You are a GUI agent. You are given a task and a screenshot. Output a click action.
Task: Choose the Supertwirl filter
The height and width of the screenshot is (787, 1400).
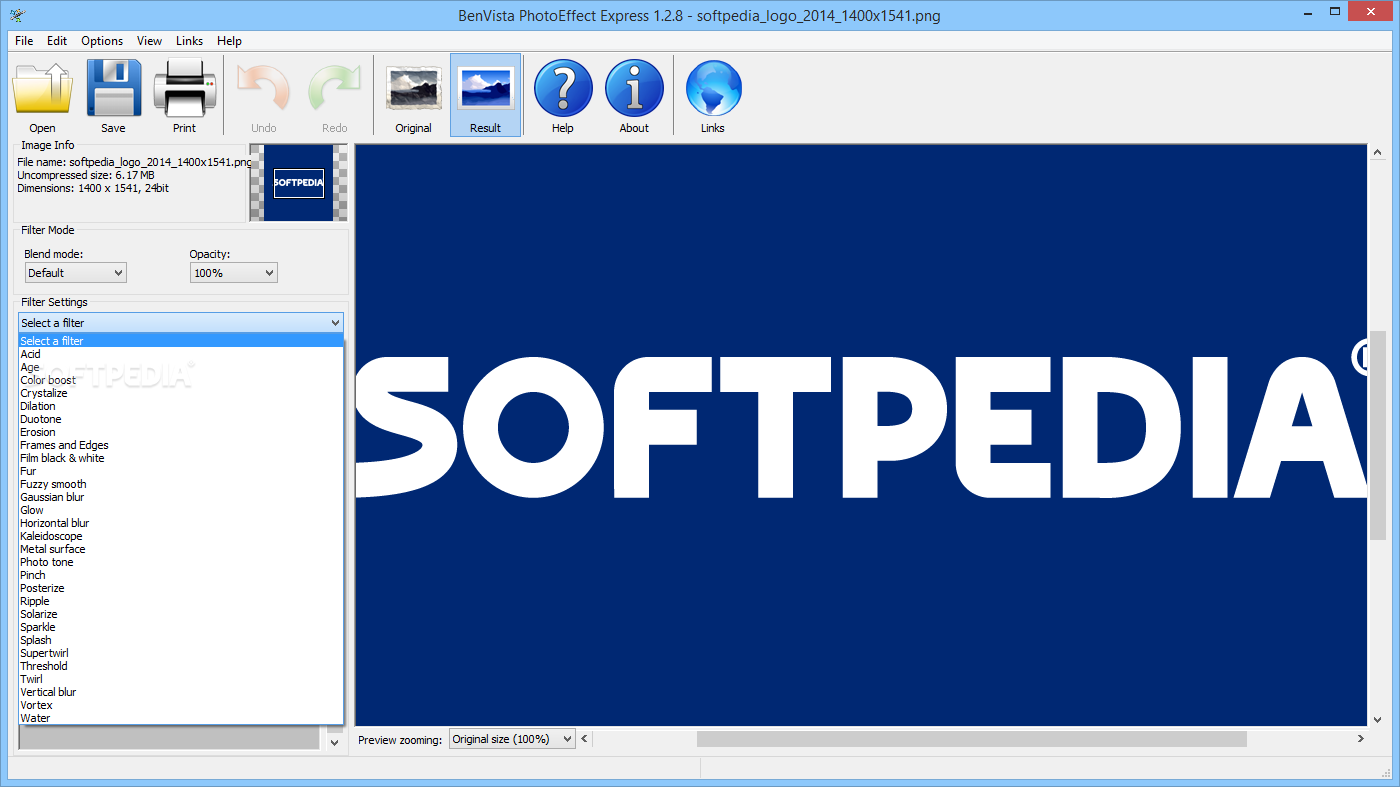181,653
